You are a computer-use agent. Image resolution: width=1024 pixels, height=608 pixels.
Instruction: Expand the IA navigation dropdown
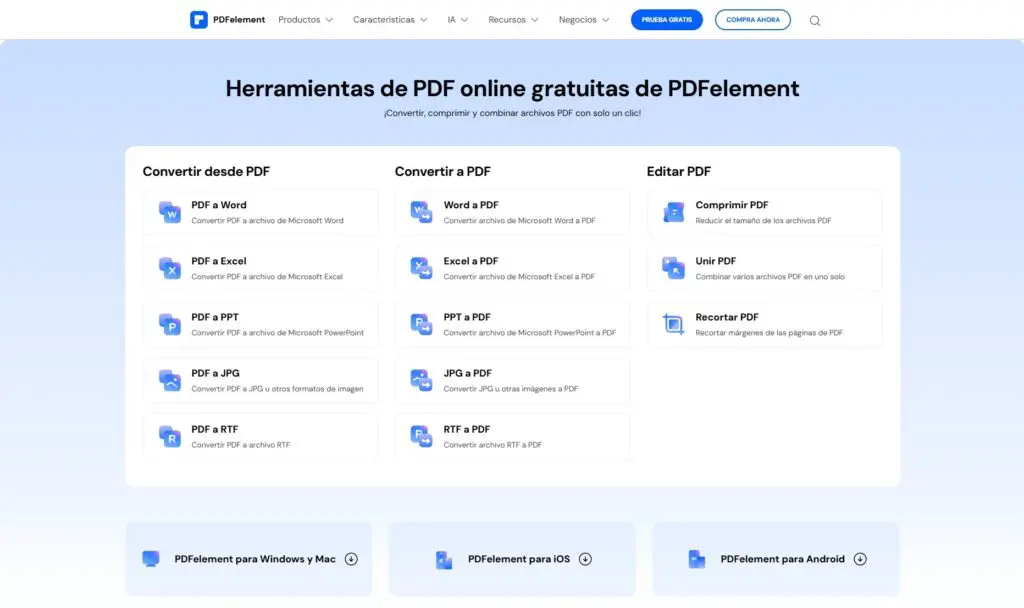pos(457,20)
